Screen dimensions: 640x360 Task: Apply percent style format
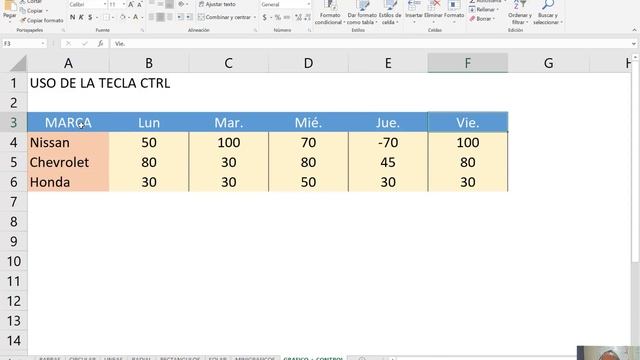(278, 17)
